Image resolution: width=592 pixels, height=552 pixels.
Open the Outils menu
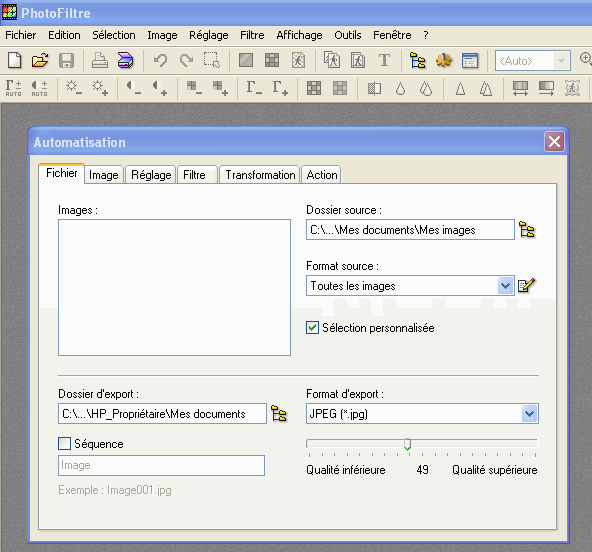348,35
